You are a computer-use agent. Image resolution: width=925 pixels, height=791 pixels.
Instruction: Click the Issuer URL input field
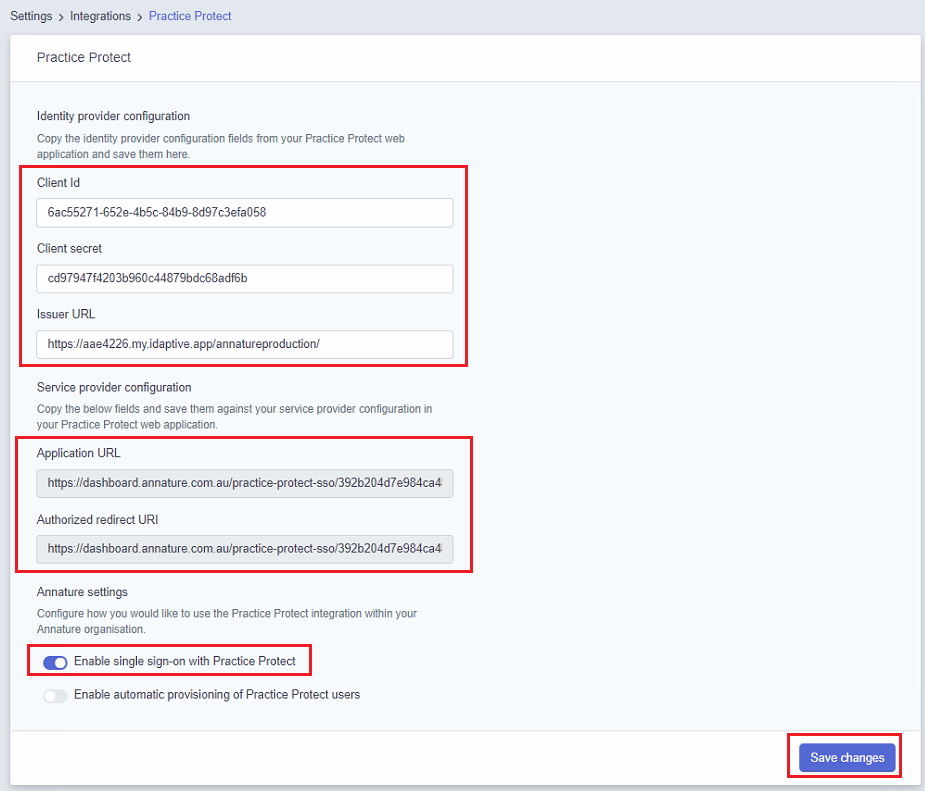tap(244, 344)
